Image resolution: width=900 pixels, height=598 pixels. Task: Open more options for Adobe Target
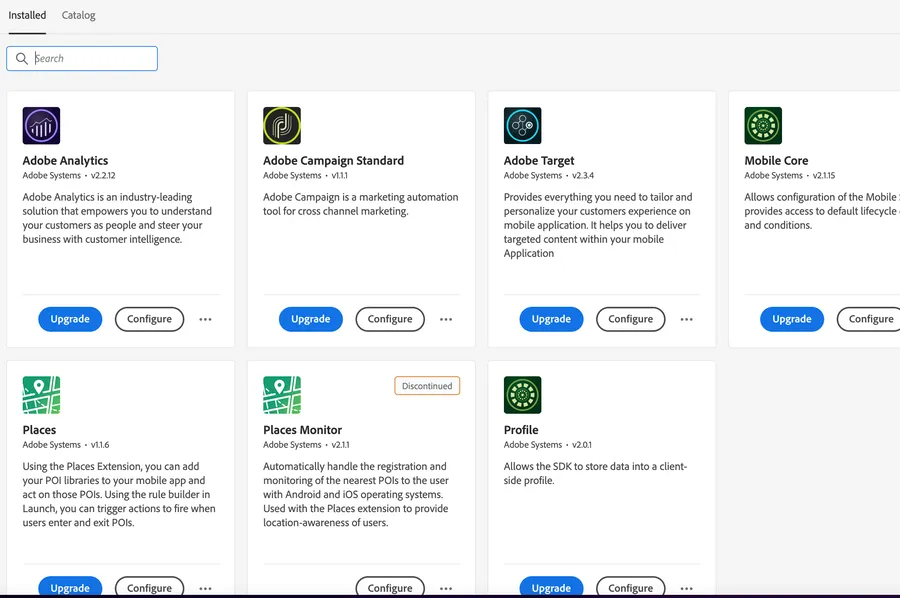[x=686, y=319]
